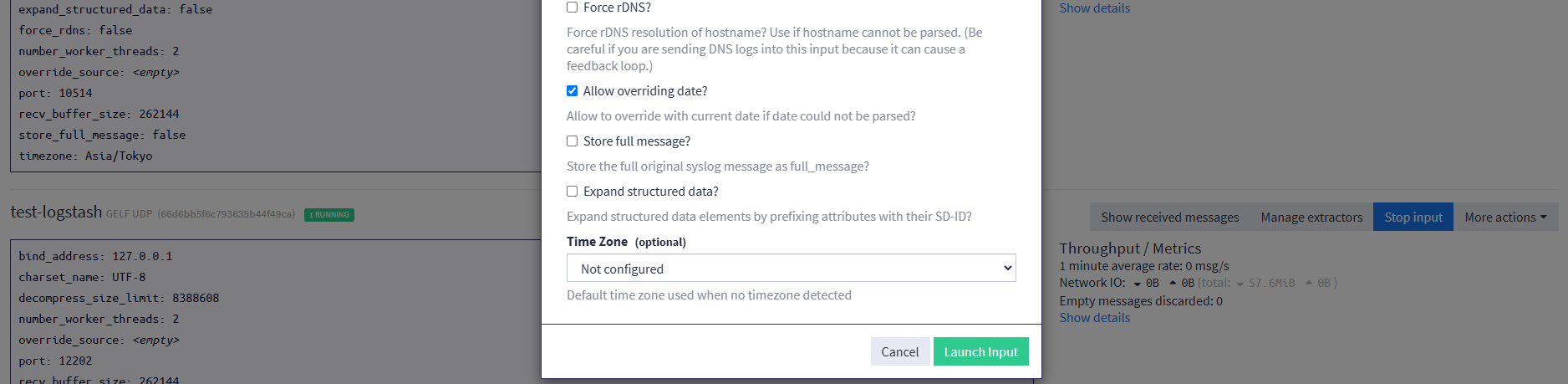Open Manage extractors for test-logstash

click(x=1311, y=218)
